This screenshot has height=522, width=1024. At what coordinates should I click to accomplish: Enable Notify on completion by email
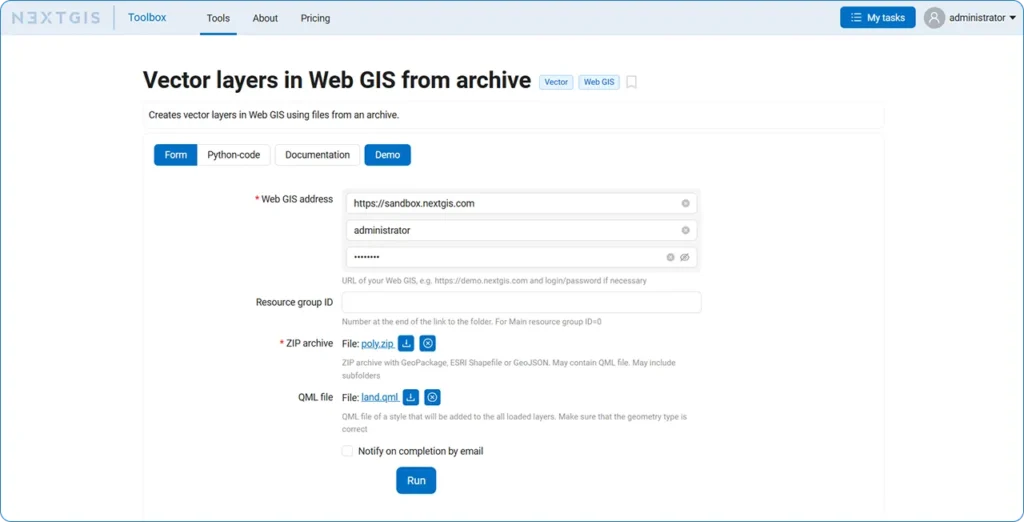[347, 451]
